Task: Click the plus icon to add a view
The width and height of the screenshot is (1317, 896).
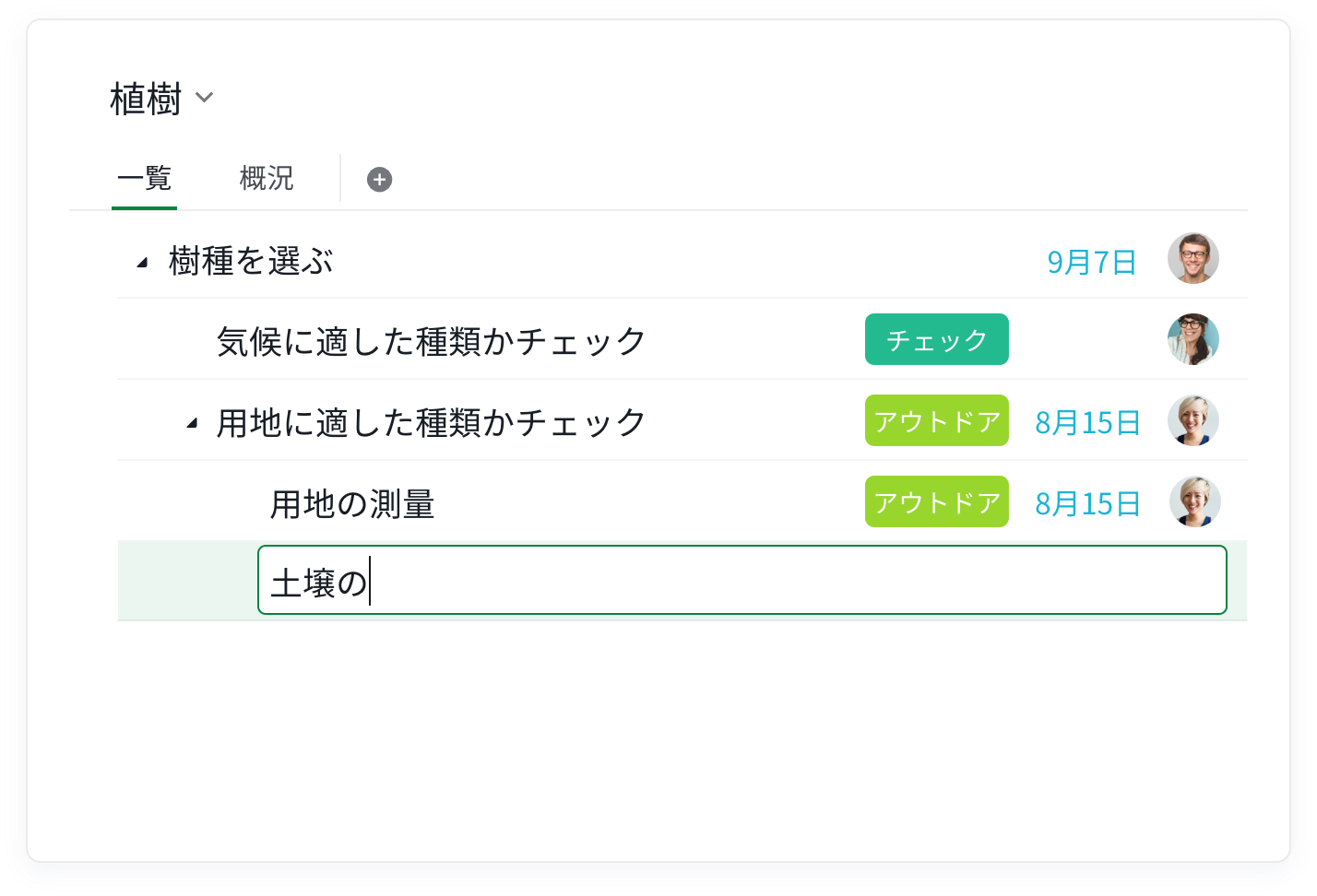Action: [x=379, y=180]
